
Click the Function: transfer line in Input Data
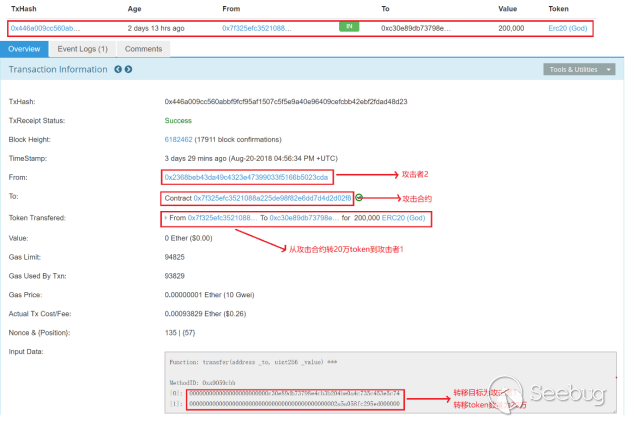pos(253,362)
